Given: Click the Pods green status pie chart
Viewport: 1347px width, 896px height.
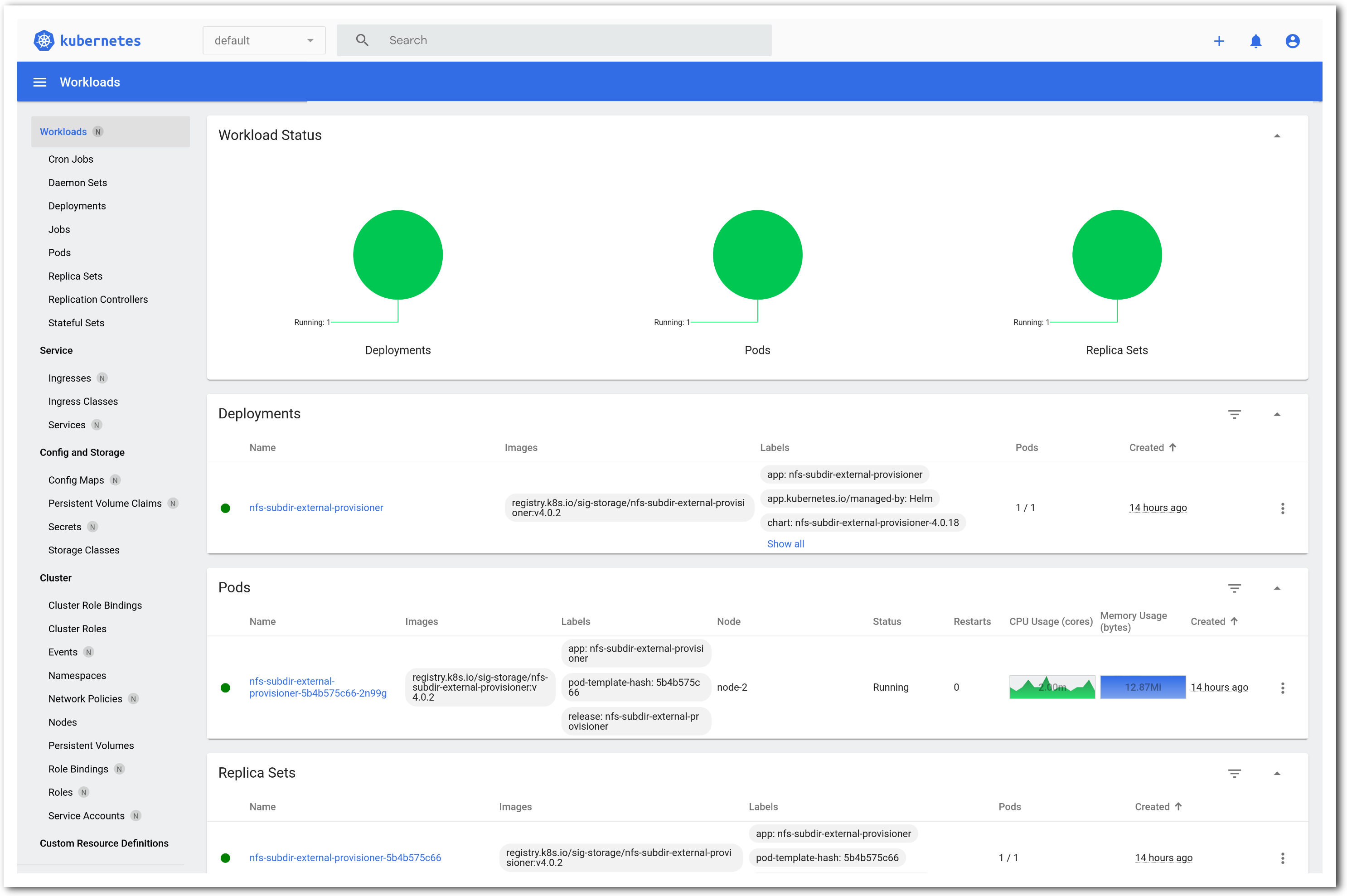Looking at the screenshot, I should [x=757, y=255].
